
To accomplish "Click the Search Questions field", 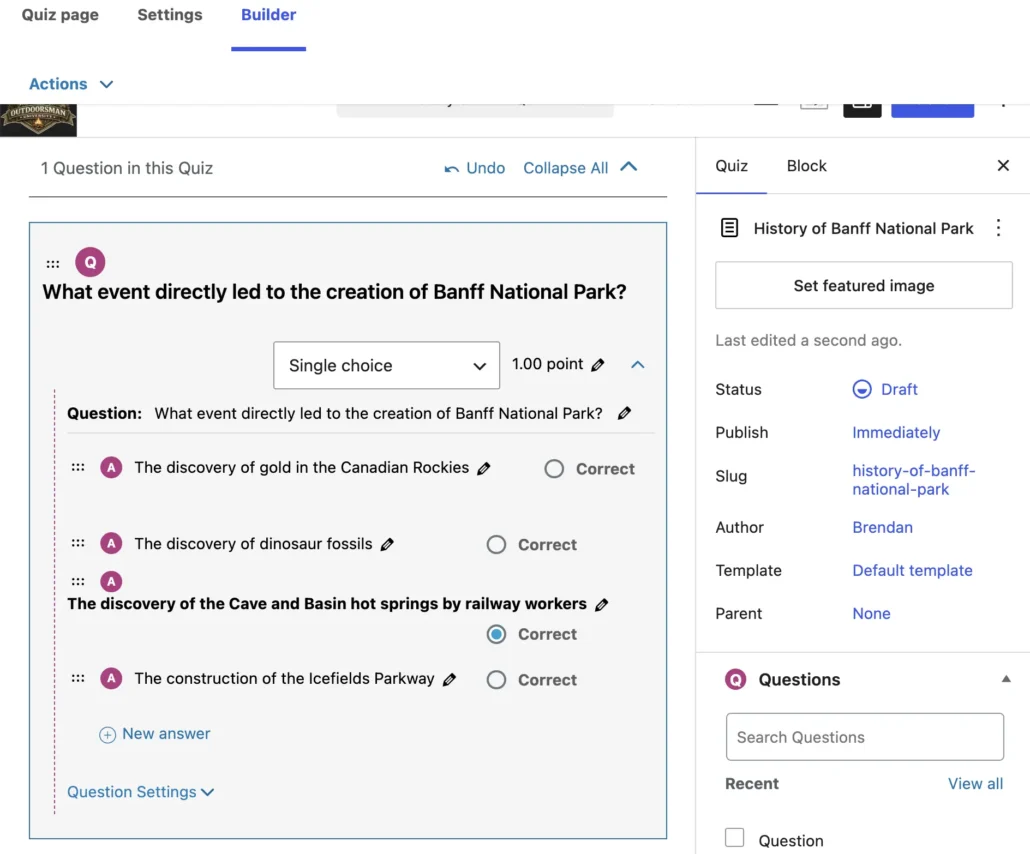I will coord(864,737).
